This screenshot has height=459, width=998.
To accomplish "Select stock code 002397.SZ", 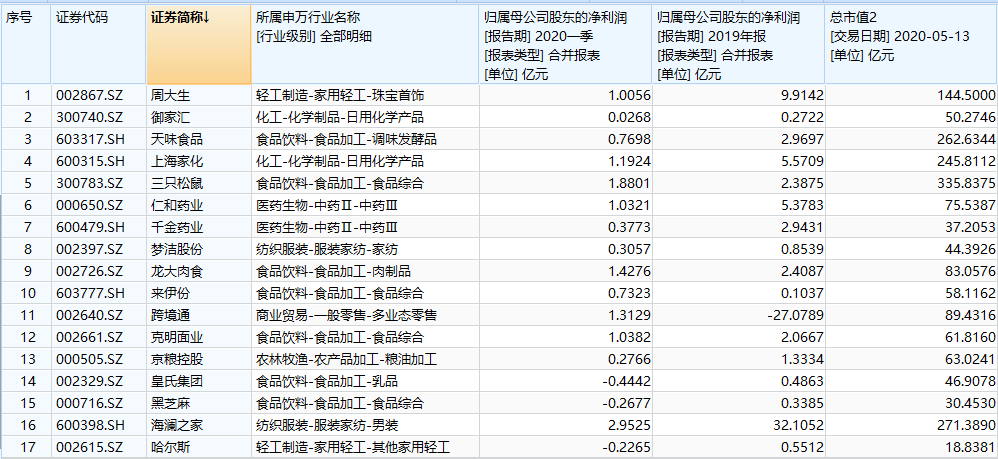I will (x=98, y=250).
